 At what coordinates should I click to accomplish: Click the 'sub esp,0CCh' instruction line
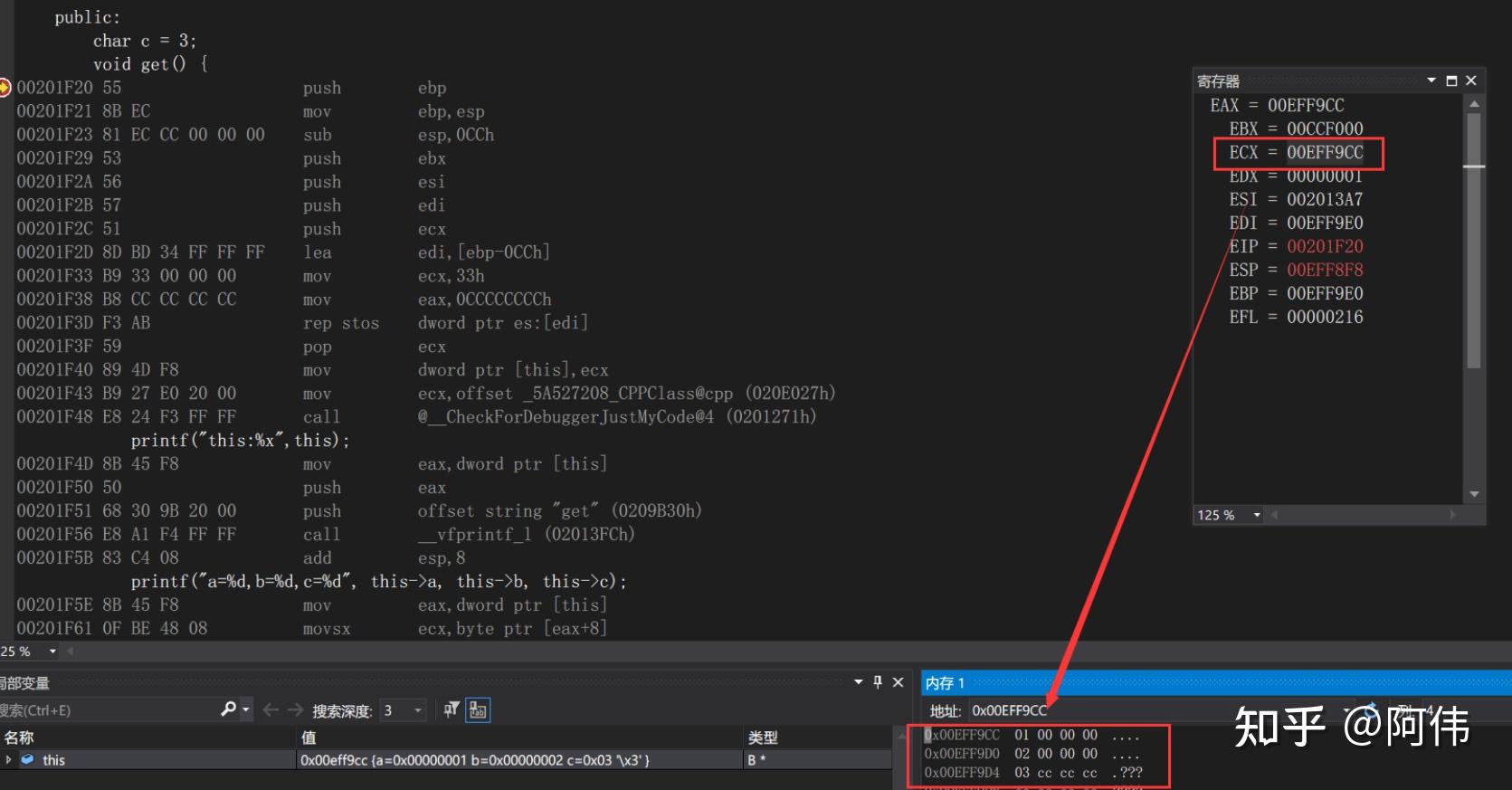[255, 135]
